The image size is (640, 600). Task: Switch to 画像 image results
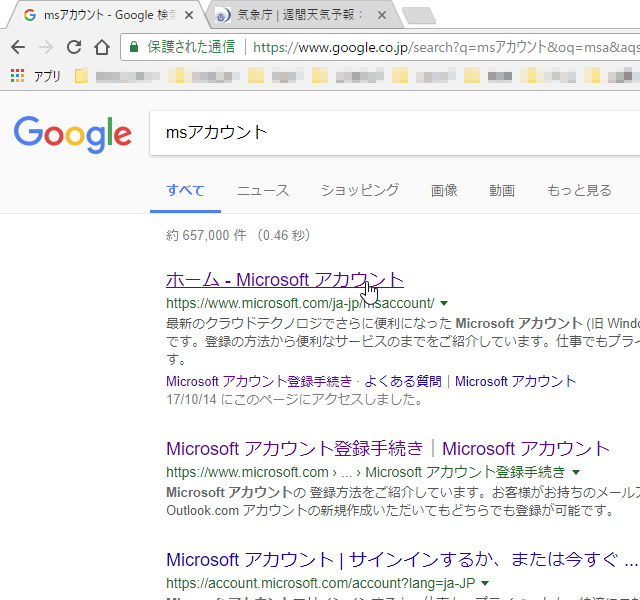pyautogui.click(x=444, y=191)
